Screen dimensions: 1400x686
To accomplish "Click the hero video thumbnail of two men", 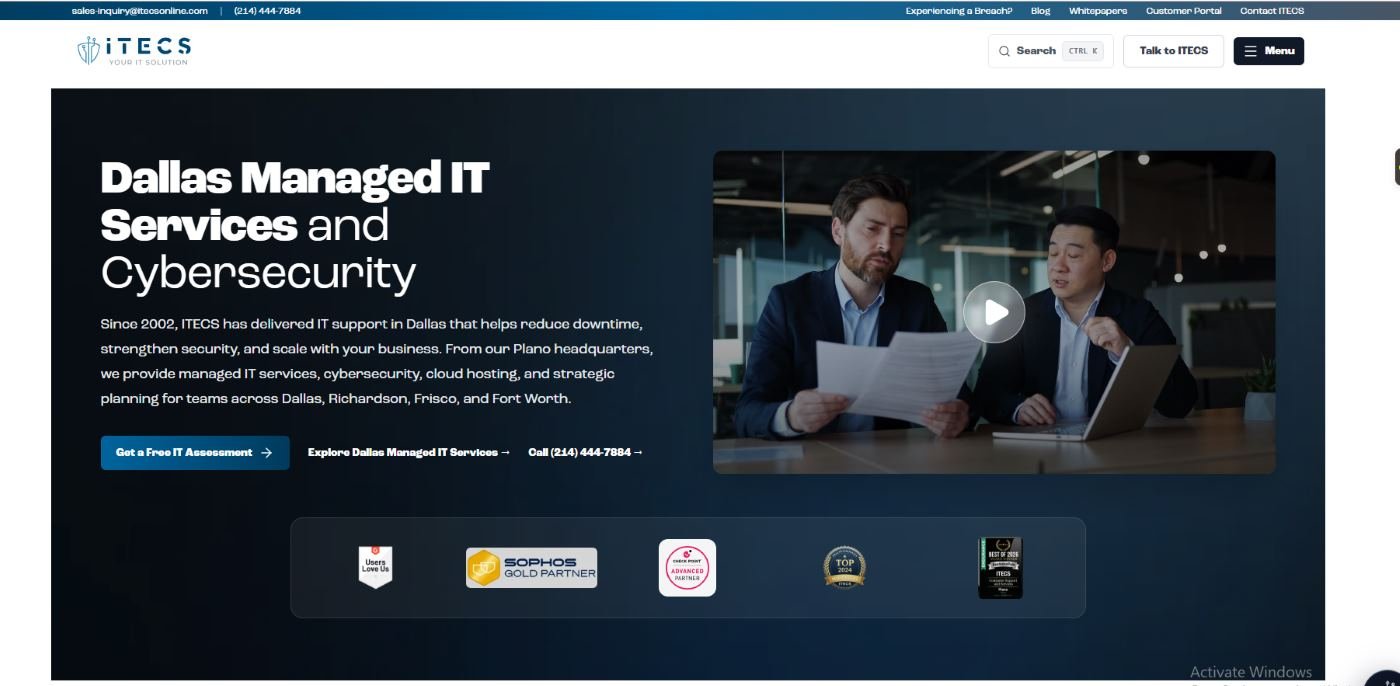I will click(x=994, y=312).
